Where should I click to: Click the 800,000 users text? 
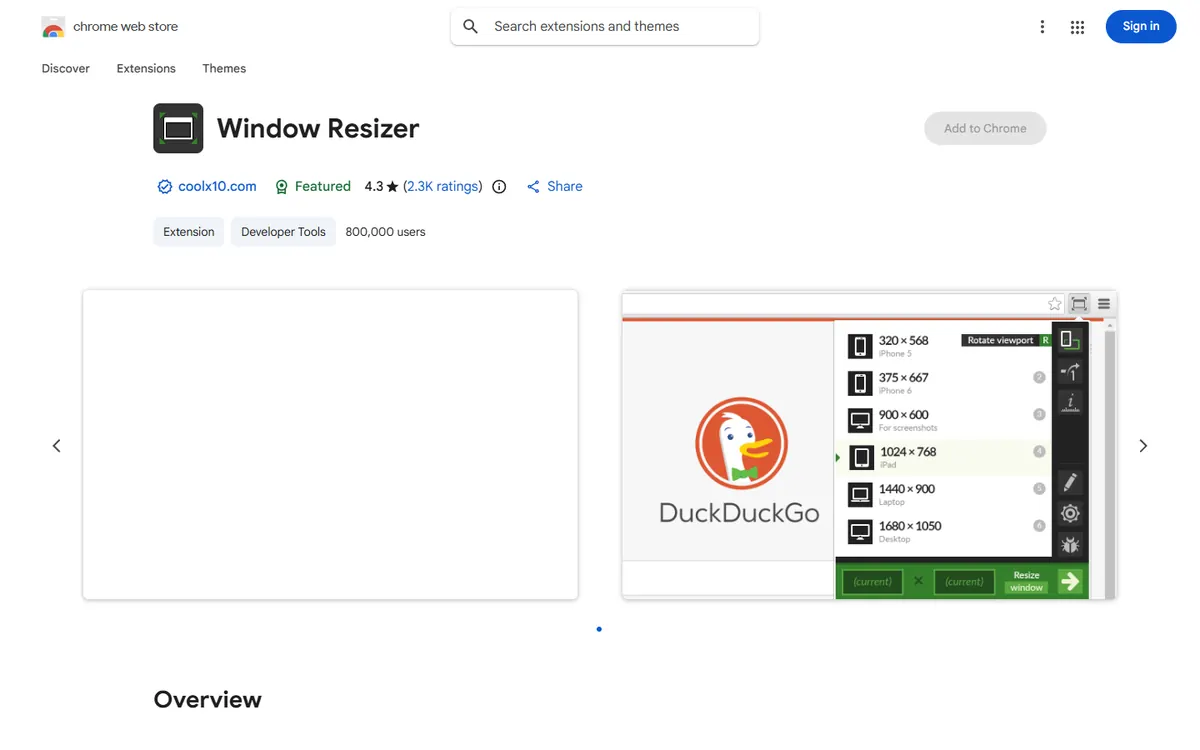click(x=386, y=232)
